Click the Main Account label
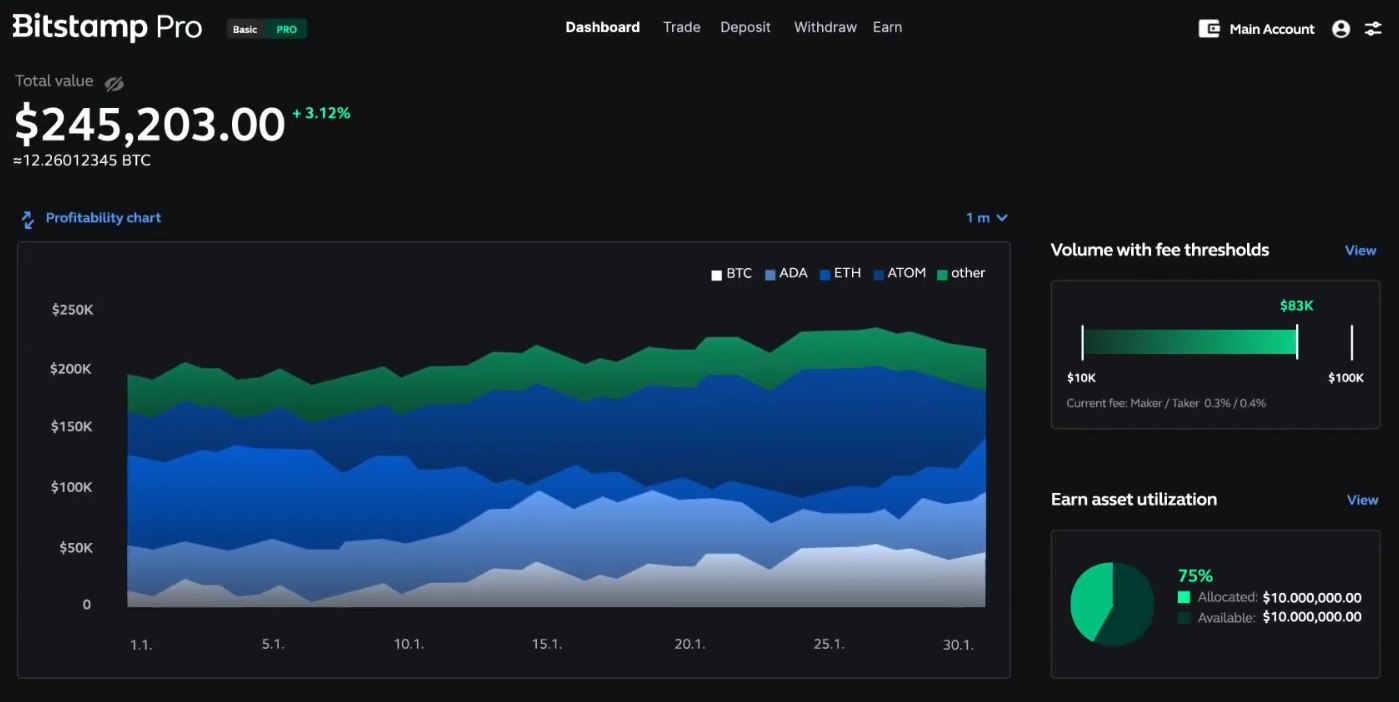 [x=1272, y=29]
